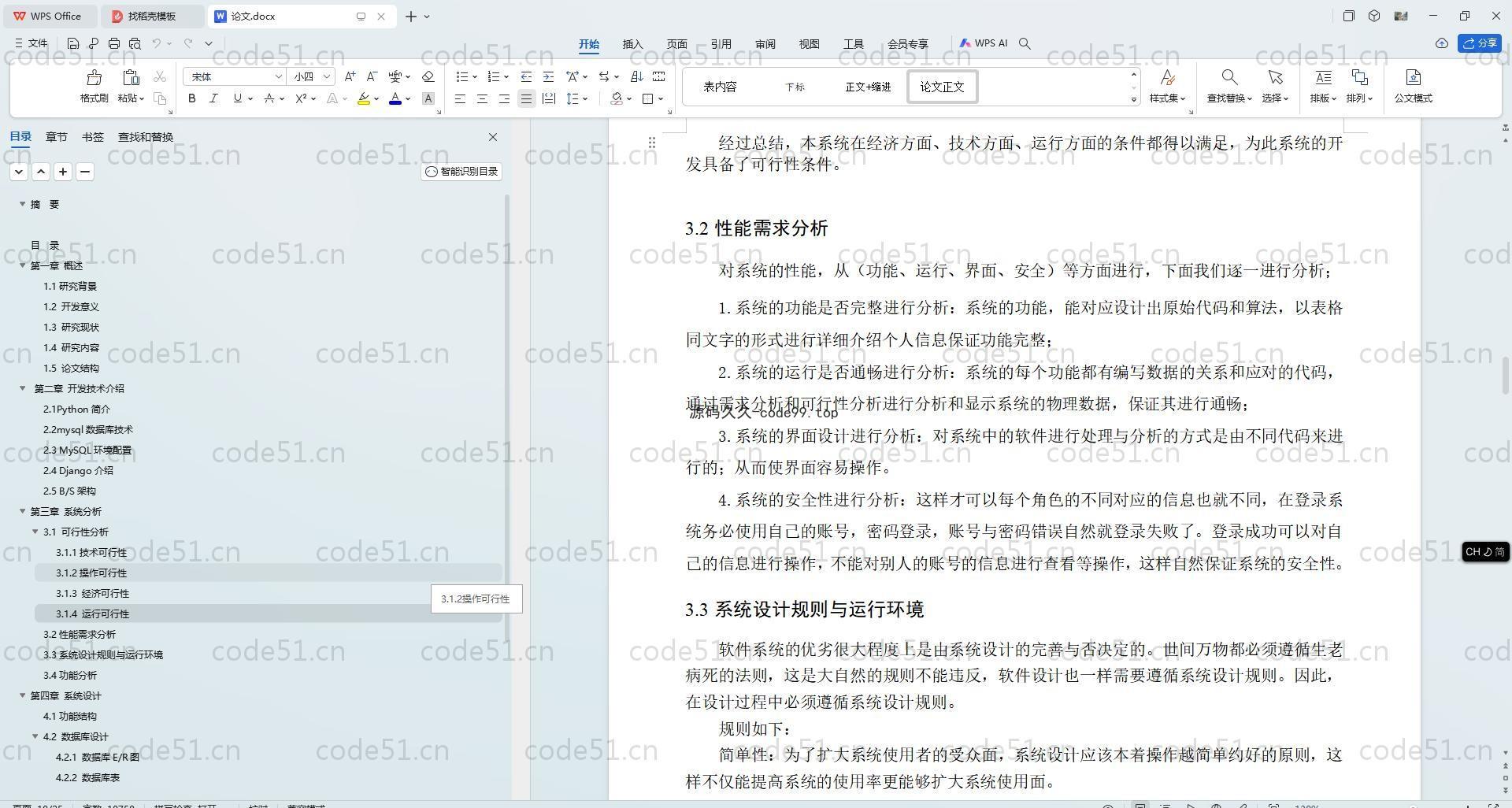This screenshot has height=808, width=1512.
Task: Apply the 论文正文 style
Action: [943, 87]
